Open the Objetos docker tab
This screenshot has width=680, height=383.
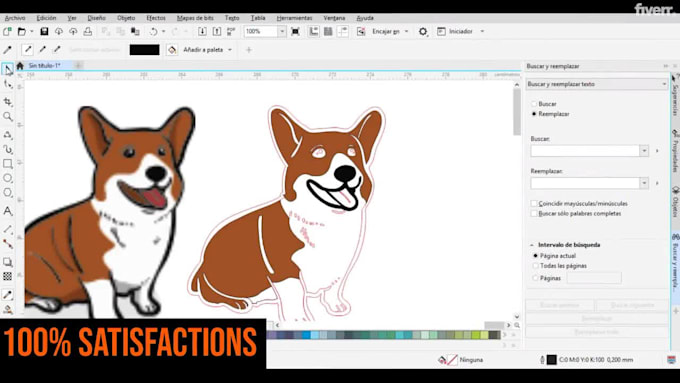pos(675,201)
